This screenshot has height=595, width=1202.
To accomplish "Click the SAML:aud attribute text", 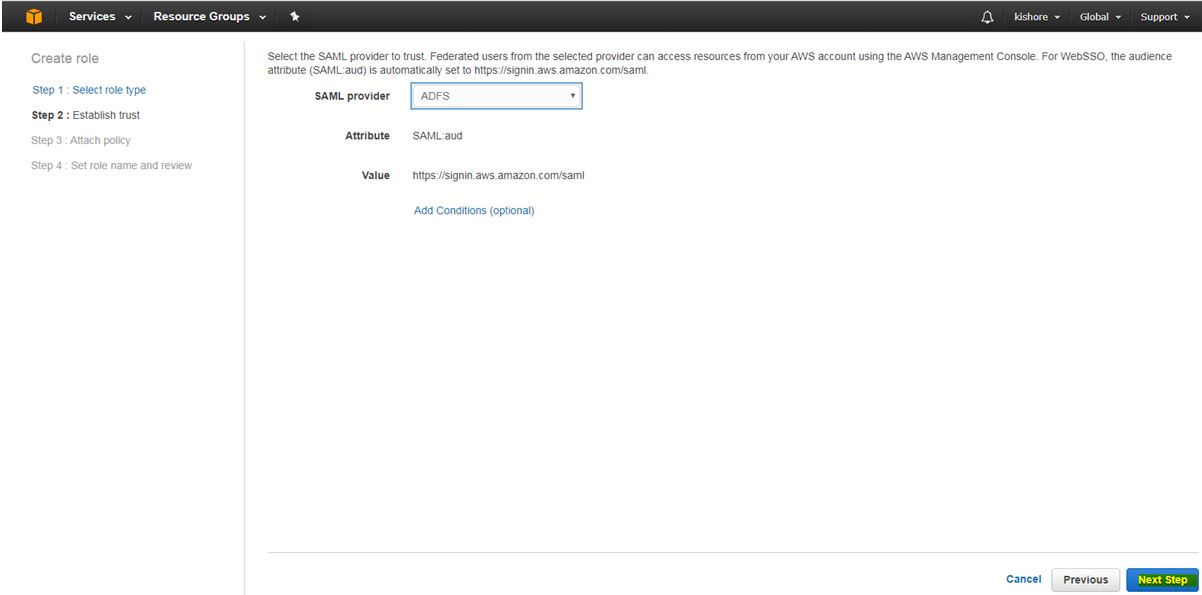I will pos(437,136).
